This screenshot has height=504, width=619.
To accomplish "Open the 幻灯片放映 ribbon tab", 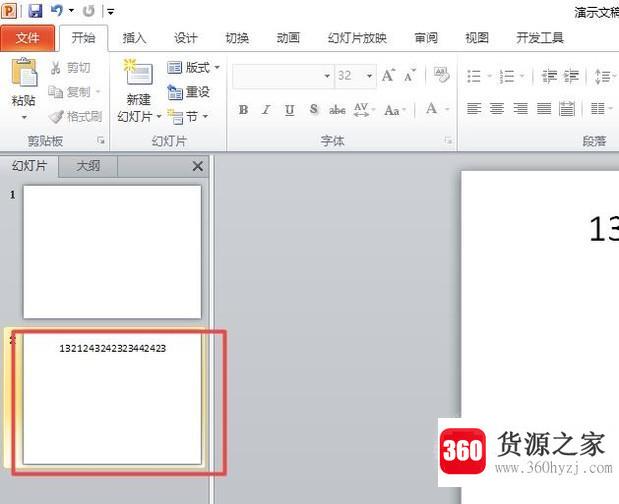I will [x=357, y=38].
